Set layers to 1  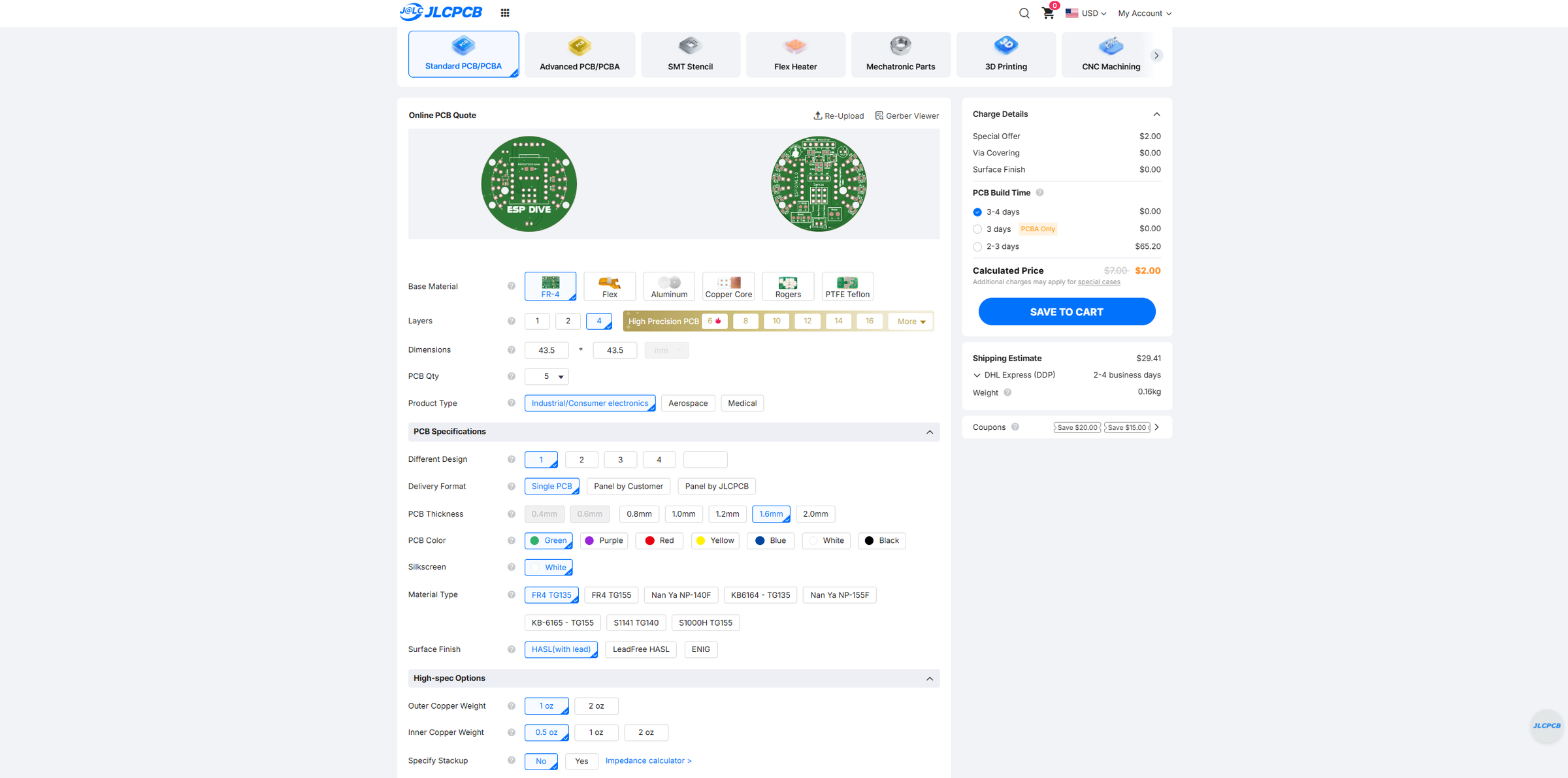tap(537, 321)
